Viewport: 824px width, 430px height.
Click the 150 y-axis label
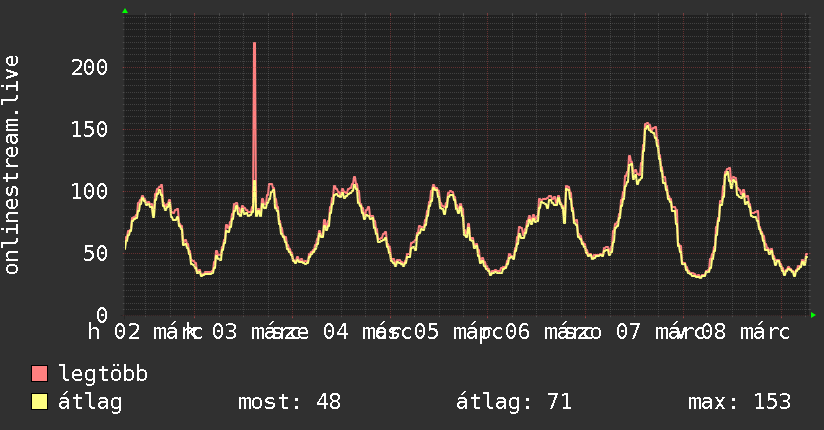(89, 129)
